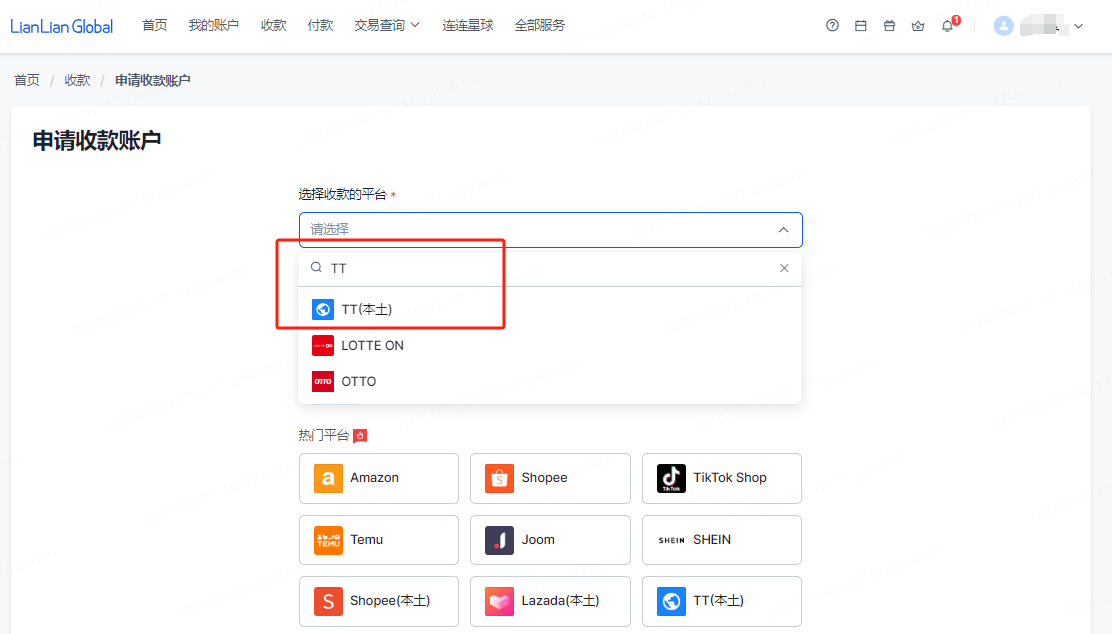The width and height of the screenshot is (1112, 634).
Task: Open the 连连星球 menu item
Action: click(x=467, y=26)
